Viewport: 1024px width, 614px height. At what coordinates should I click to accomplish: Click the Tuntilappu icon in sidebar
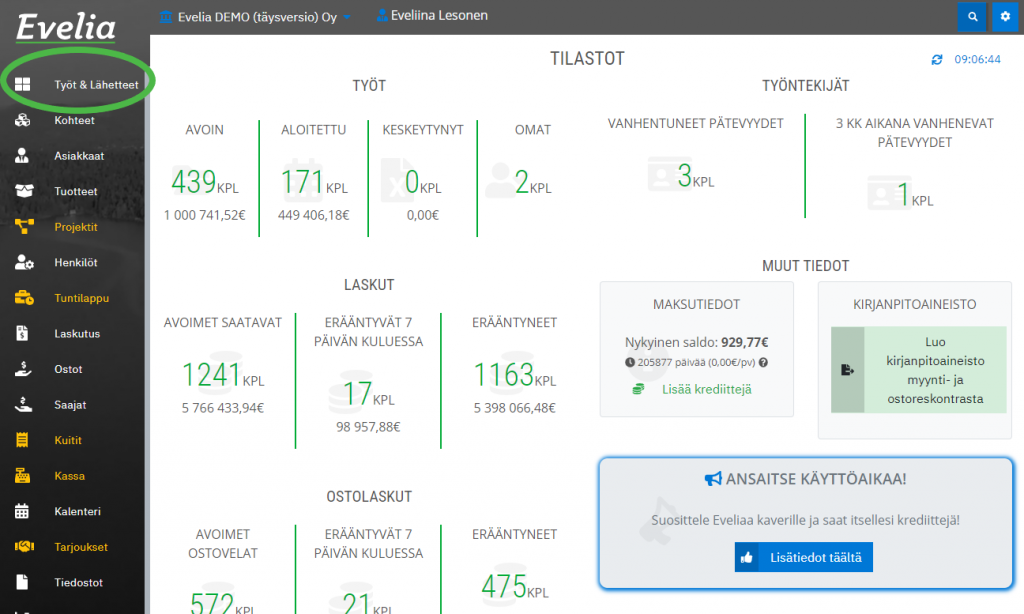(24, 298)
